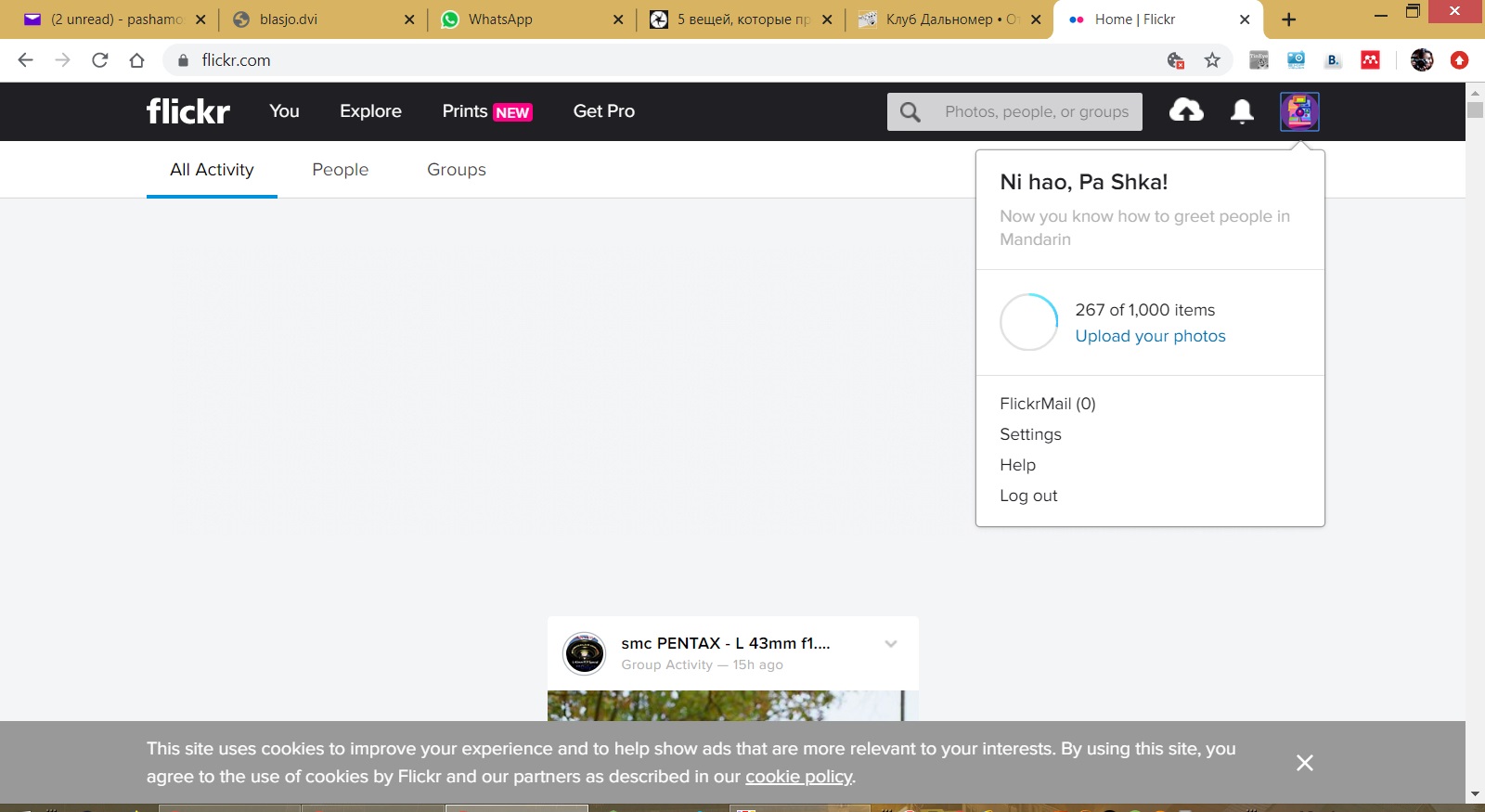The height and width of the screenshot is (812, 1485).
Task: Open the Explore menu
Action: tap(370, 111)
